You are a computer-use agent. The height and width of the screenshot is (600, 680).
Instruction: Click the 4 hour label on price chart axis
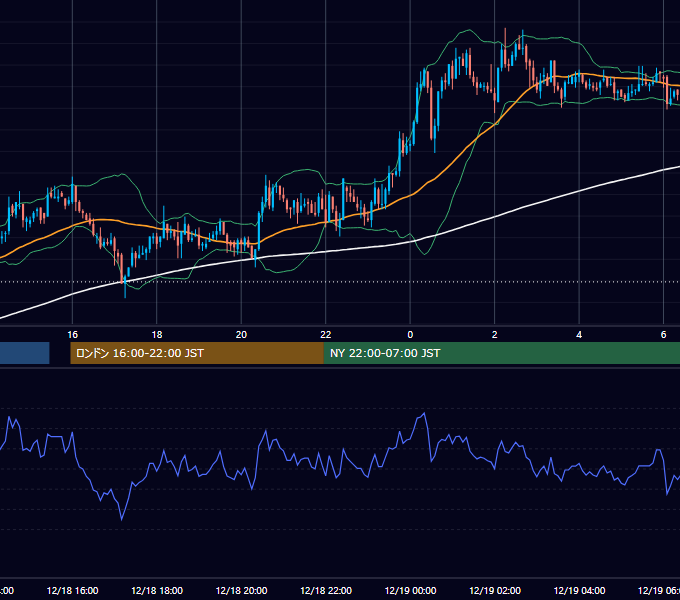click(579, 335)
